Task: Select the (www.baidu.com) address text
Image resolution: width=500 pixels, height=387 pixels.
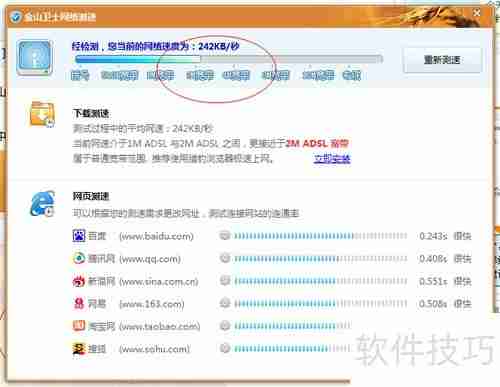Action: point(156,237)
